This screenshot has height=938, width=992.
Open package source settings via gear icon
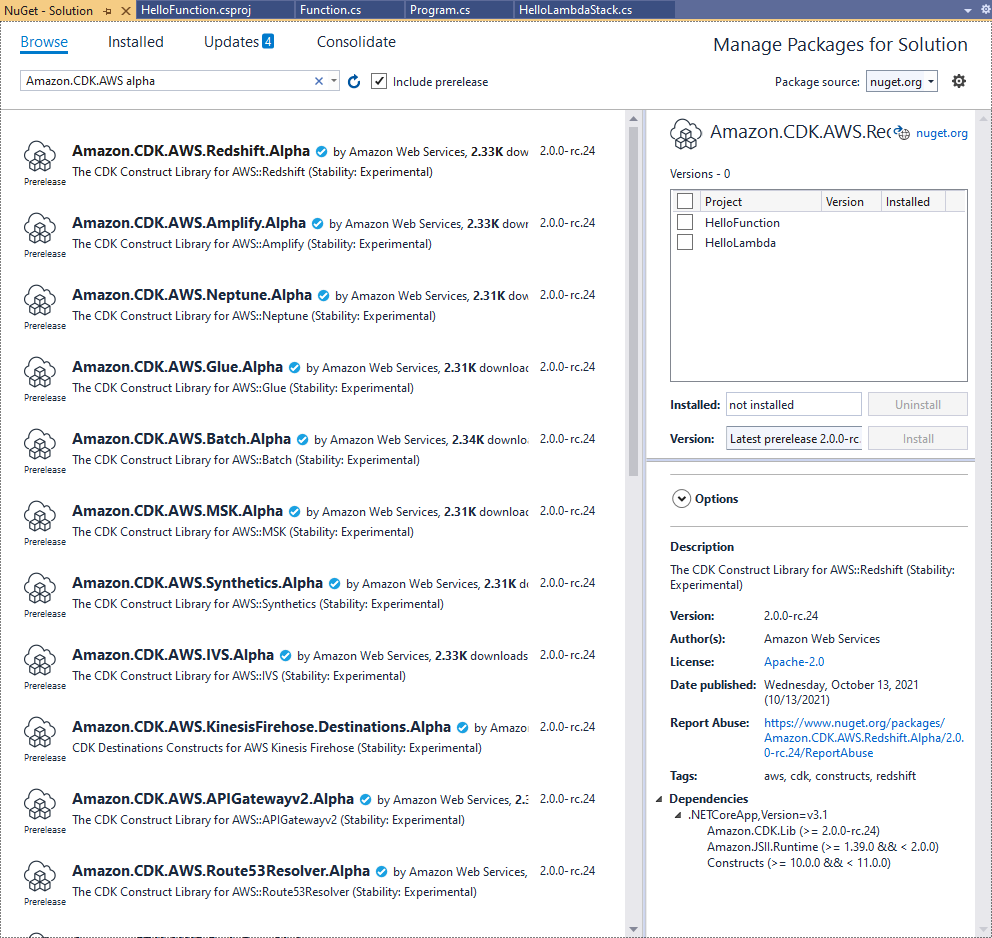click(958, 81)
